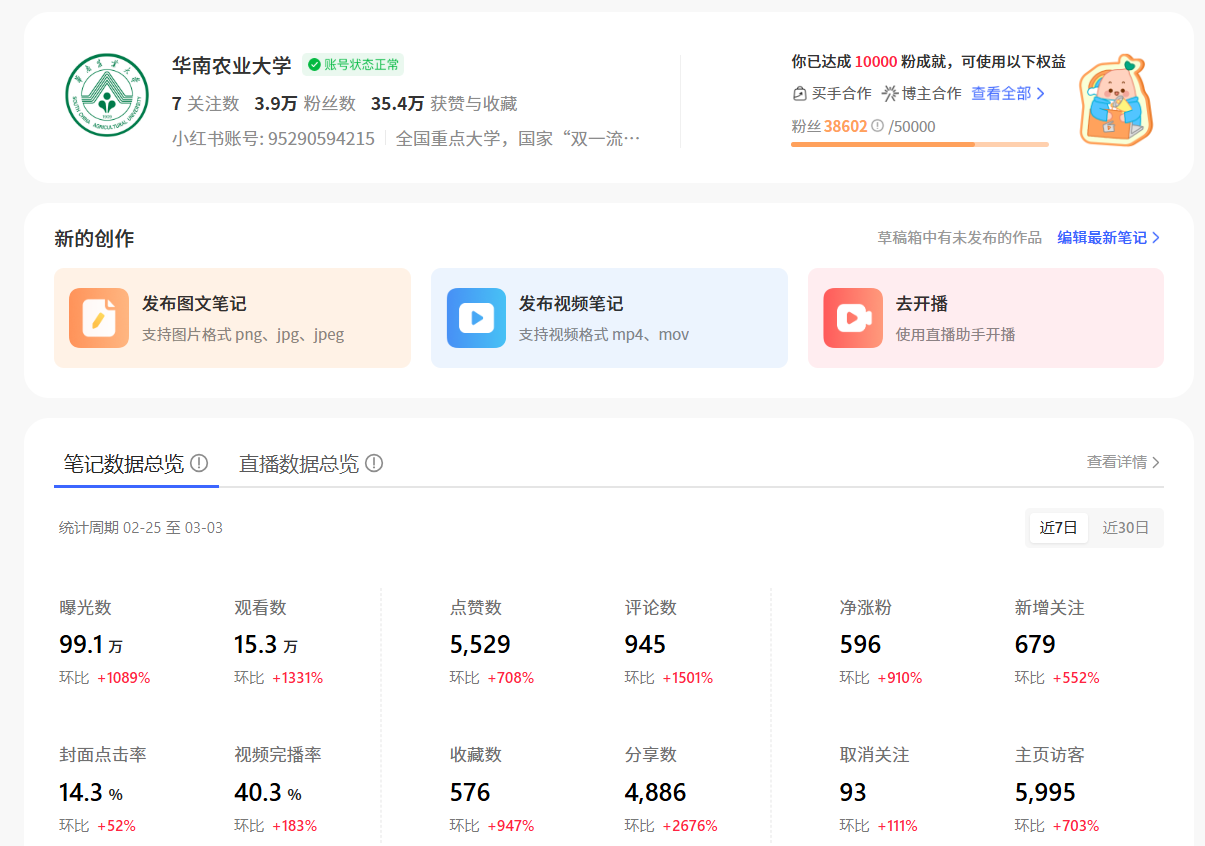
Task: Click 去开播 card title
Action: 922,304
